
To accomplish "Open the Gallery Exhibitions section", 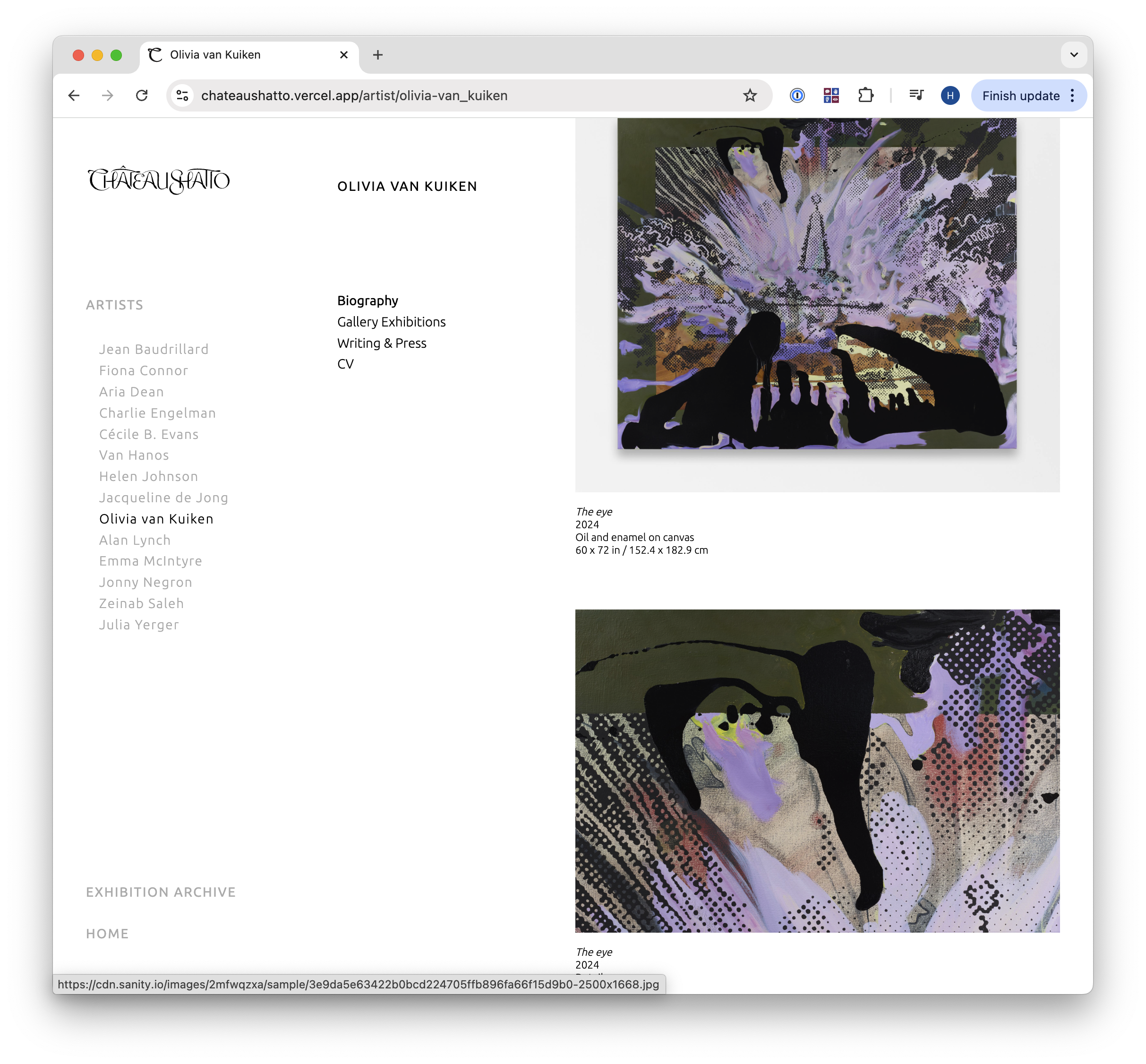I will coord(392,322).
